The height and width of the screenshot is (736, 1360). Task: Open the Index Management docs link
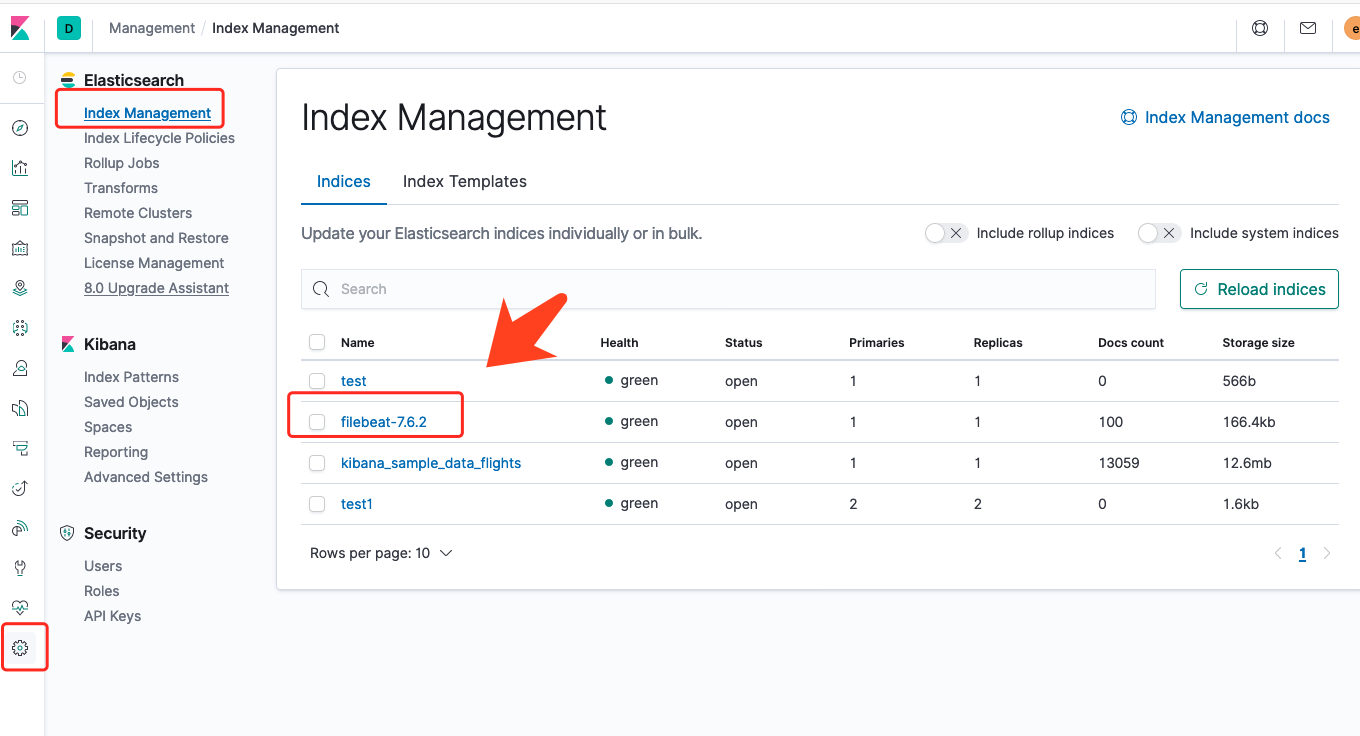click(x=1225, y=118)
